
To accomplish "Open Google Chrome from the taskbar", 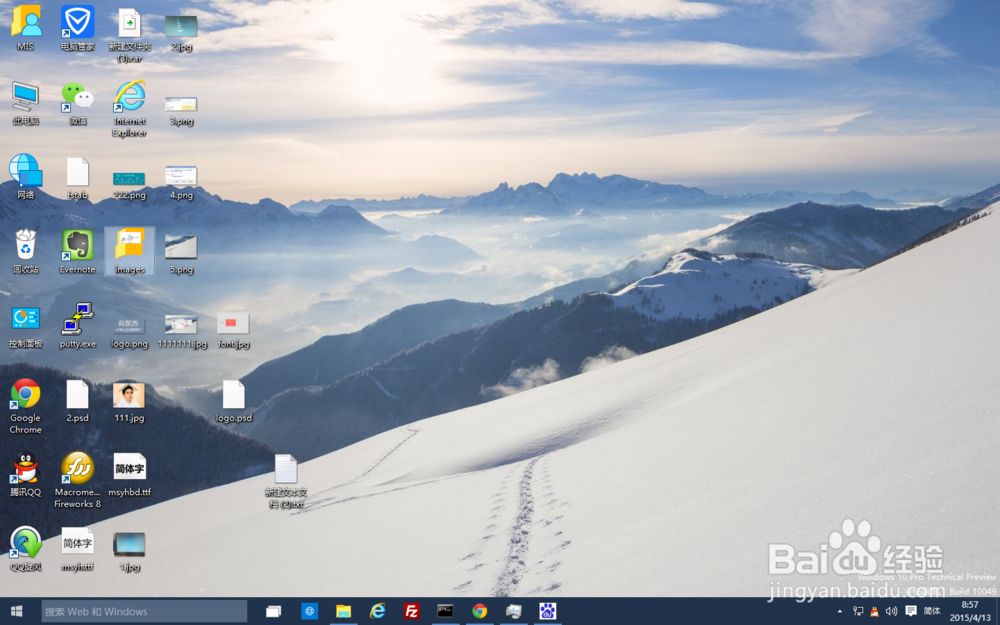I will click(480, 611).
